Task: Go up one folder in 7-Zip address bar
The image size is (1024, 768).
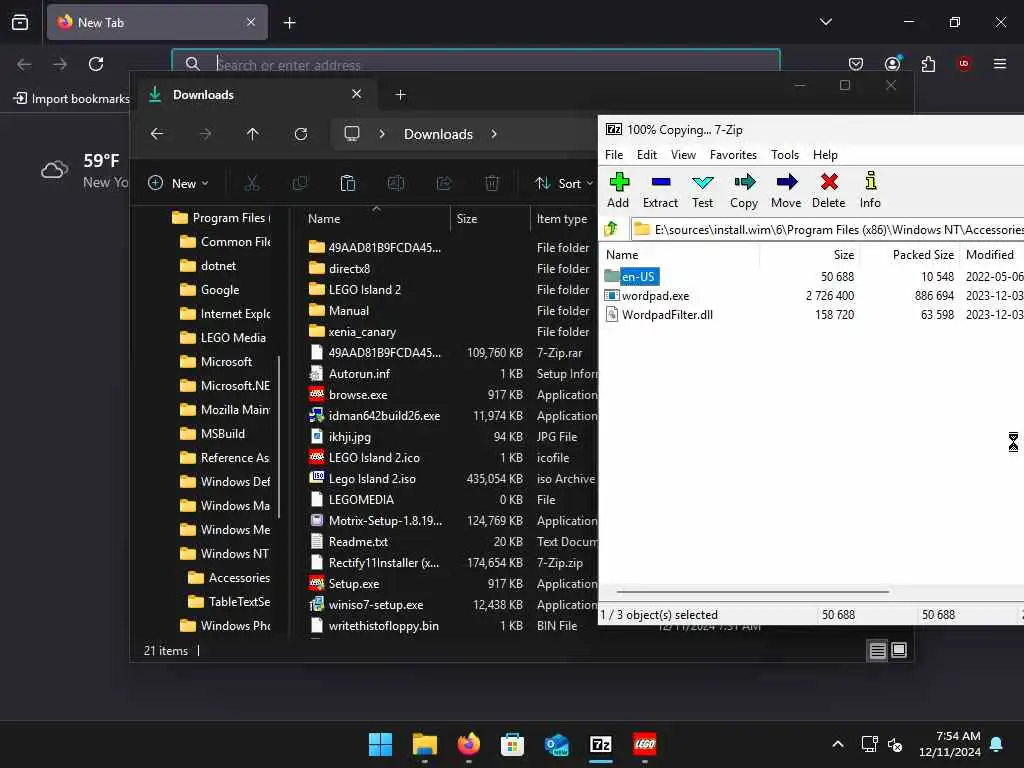Action: tap(611, 229)
